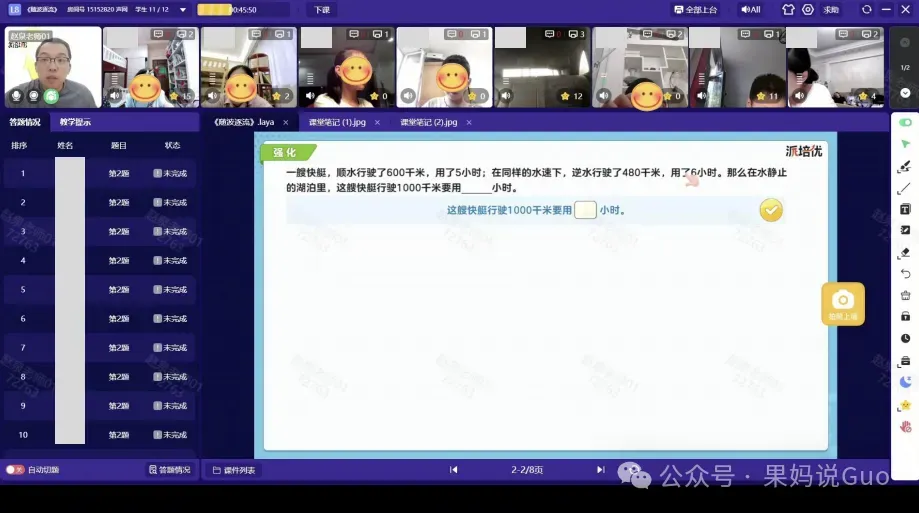This screenshot has height=513, width=919.
Task: Click the teacher's microphone icon
Action: (x=16, y=96)
